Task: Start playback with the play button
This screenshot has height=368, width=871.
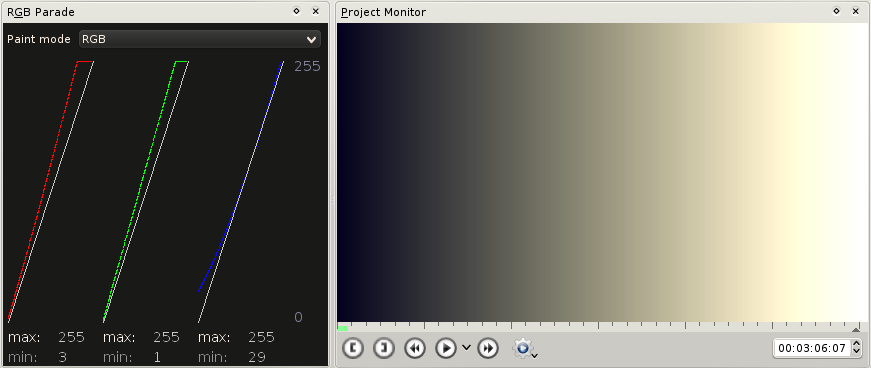Action: 446,349
